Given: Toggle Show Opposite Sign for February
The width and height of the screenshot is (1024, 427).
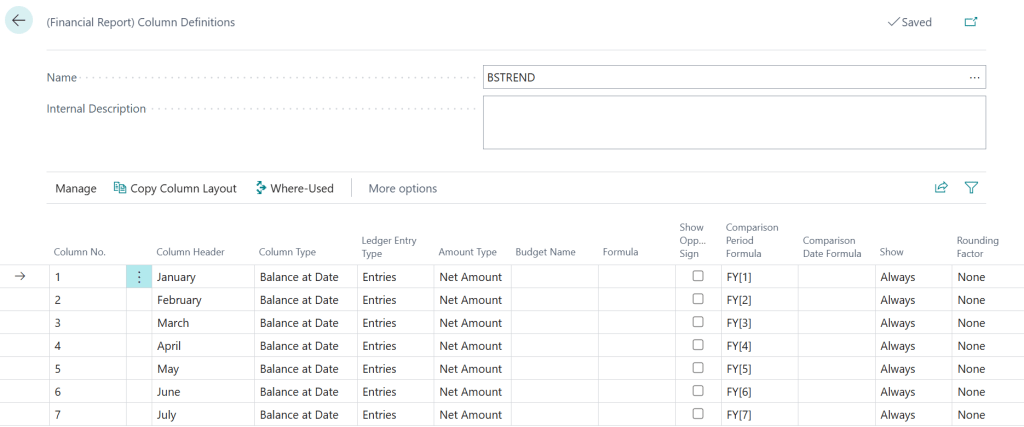Looking at the screenshot, I should tap(698, 299).
